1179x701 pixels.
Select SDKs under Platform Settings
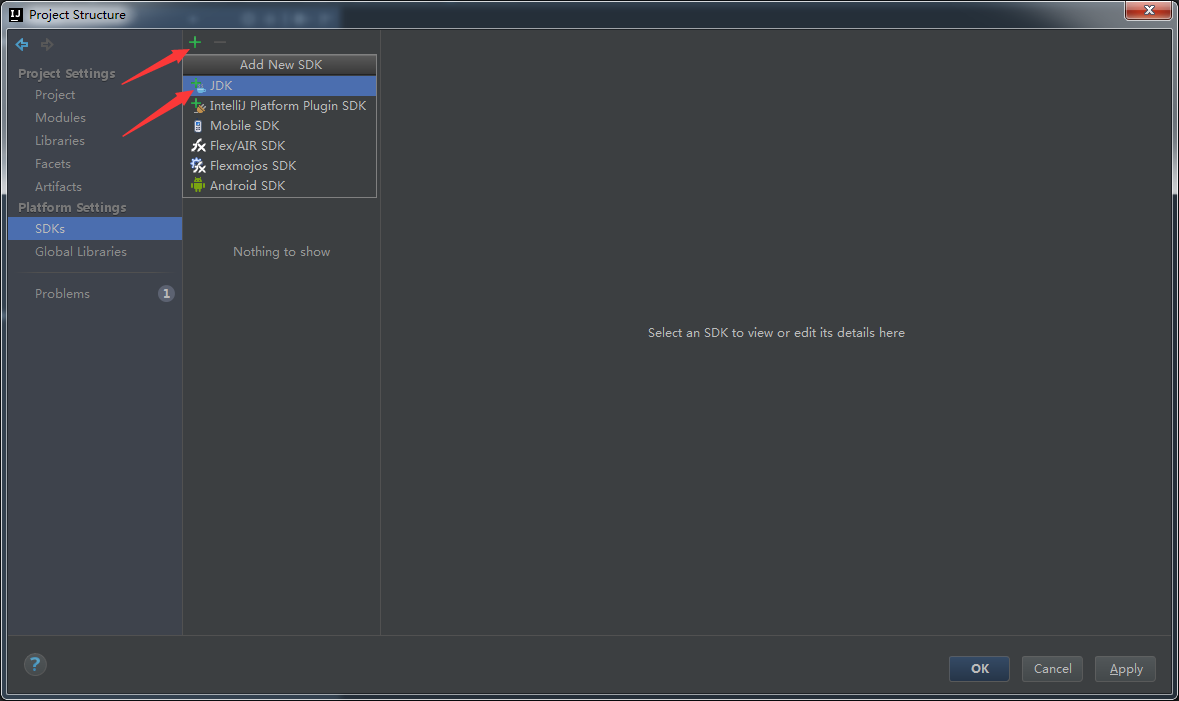coord(95,229)
